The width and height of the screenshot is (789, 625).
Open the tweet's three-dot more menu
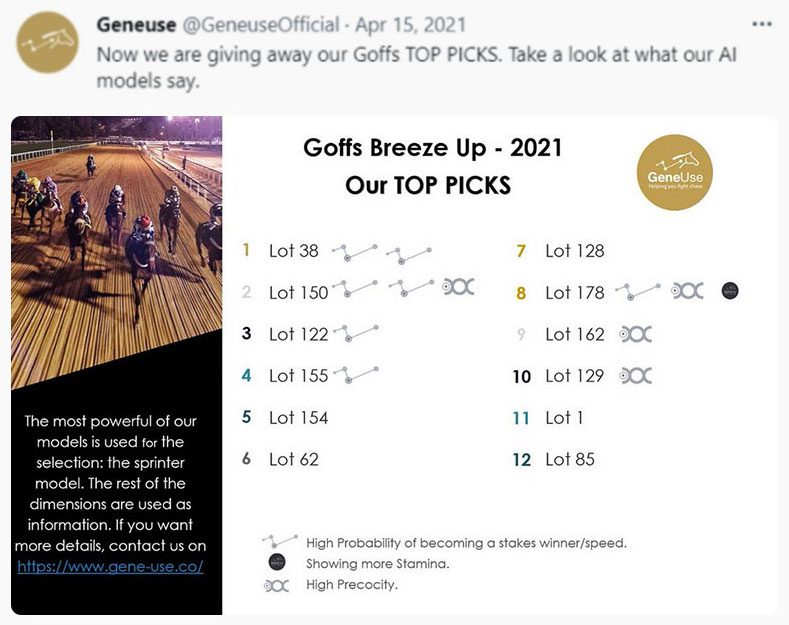tap(762, 24)
